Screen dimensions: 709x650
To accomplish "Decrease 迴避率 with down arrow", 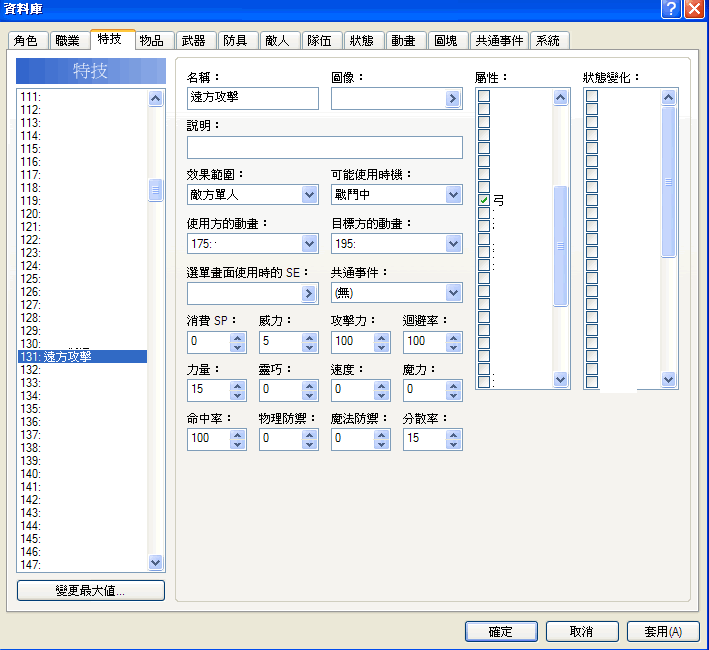I will [454, 347].
